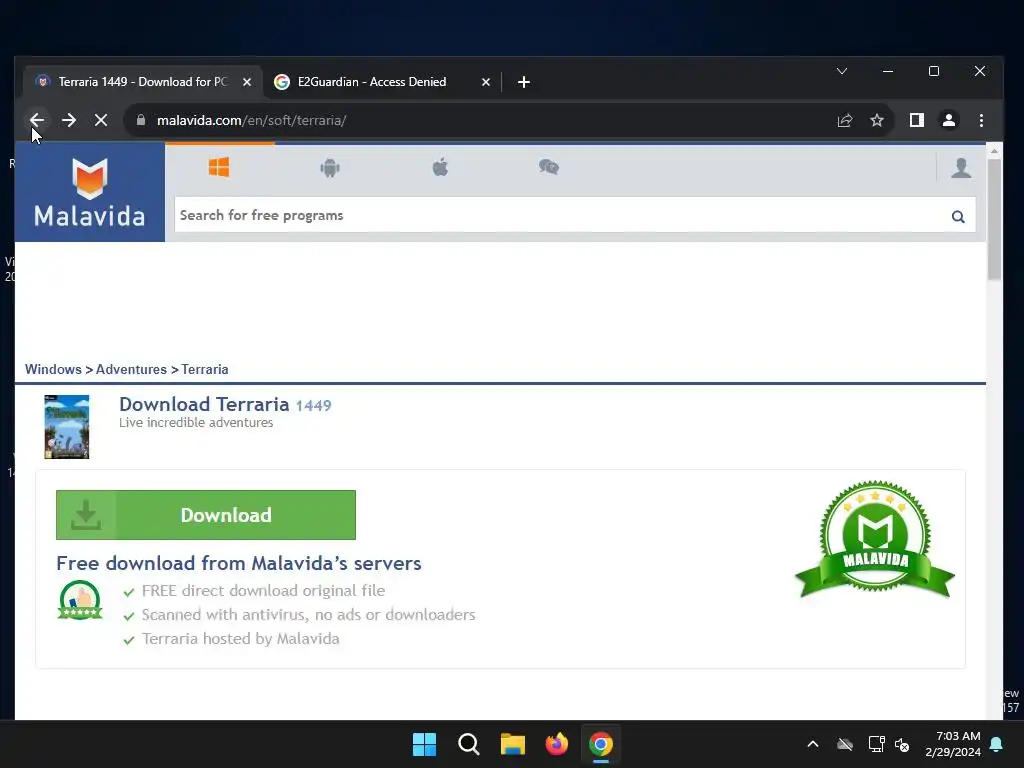This screenshot has width=1024, height=768.
Task: Open the Chrome side panel icon
Action: 916,120
